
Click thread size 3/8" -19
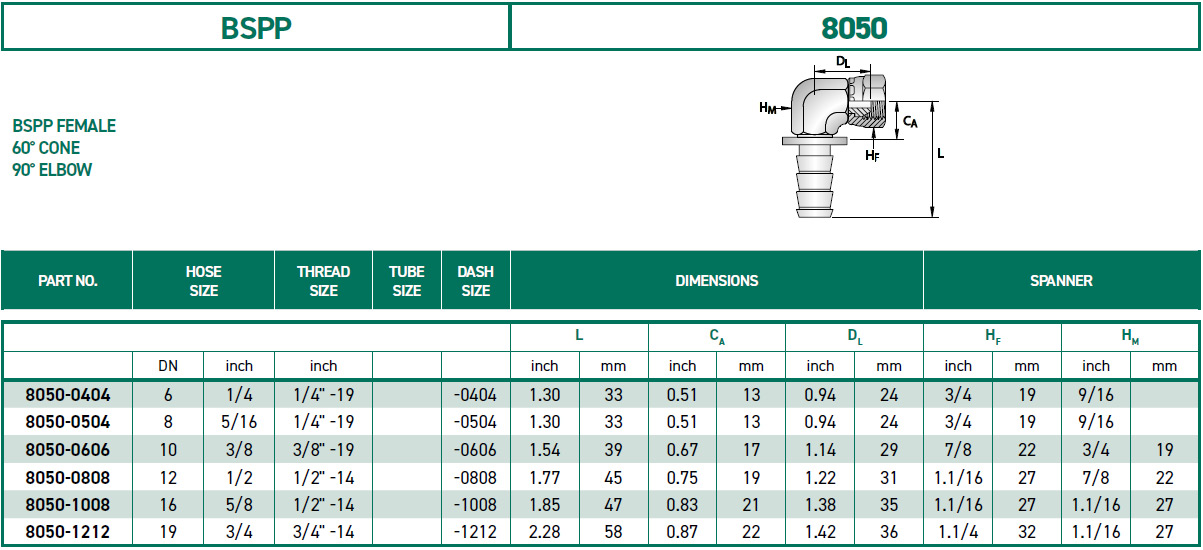[x=323, y=450]
